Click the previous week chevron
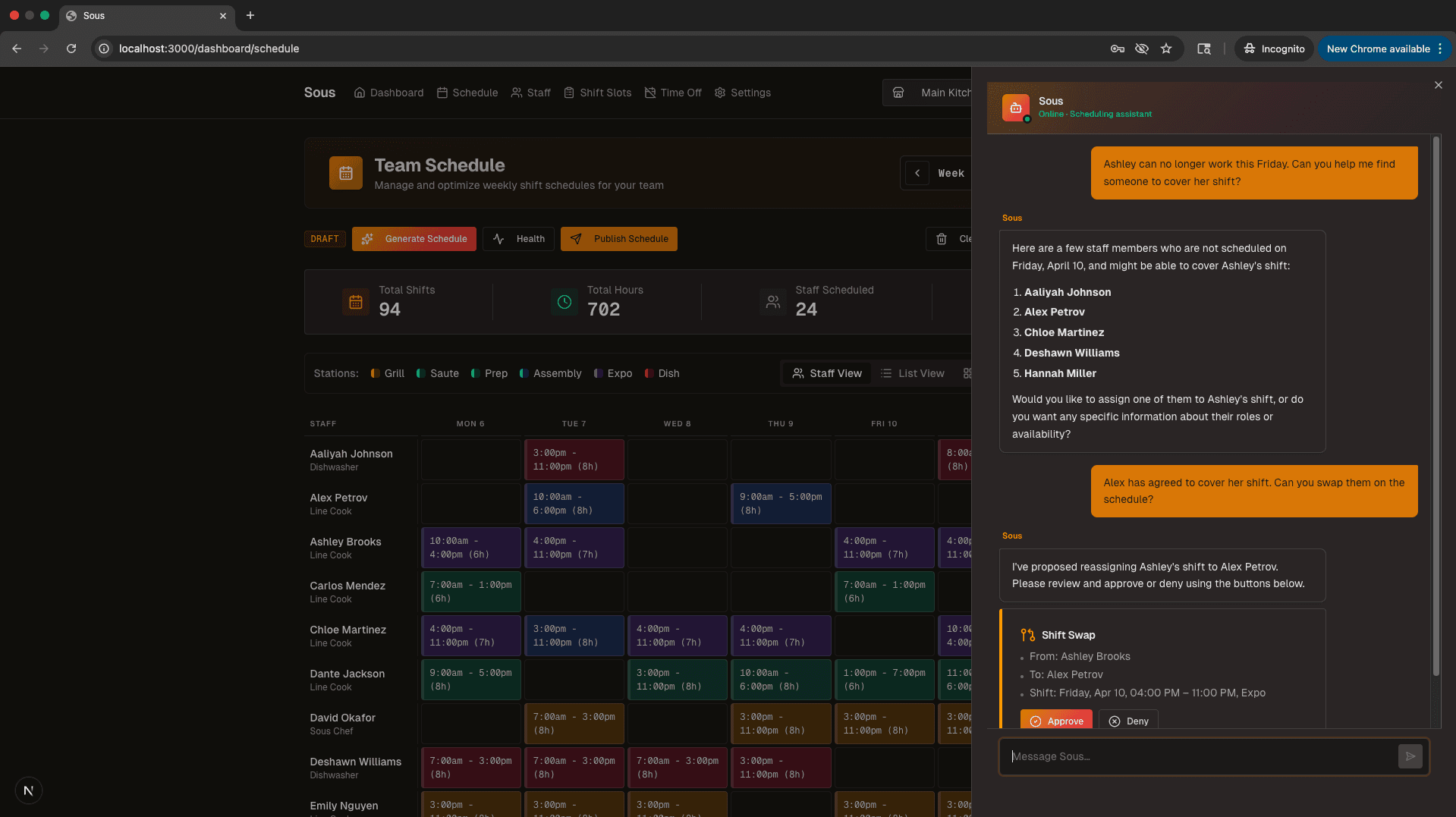Screen dimensions: 1456x817 click(917, 173)
